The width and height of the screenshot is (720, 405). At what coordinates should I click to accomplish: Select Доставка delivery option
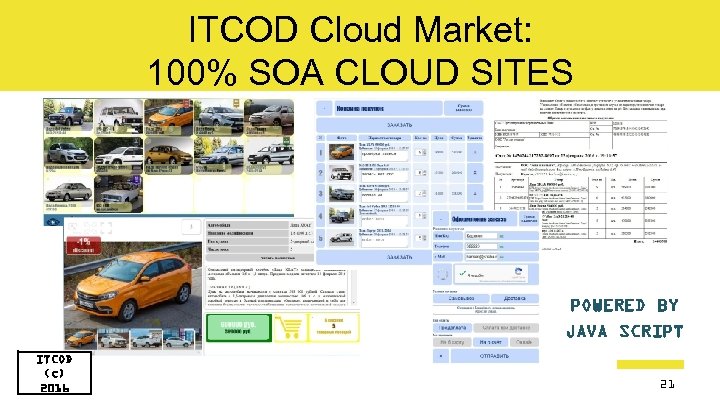(x=515, y=298)
